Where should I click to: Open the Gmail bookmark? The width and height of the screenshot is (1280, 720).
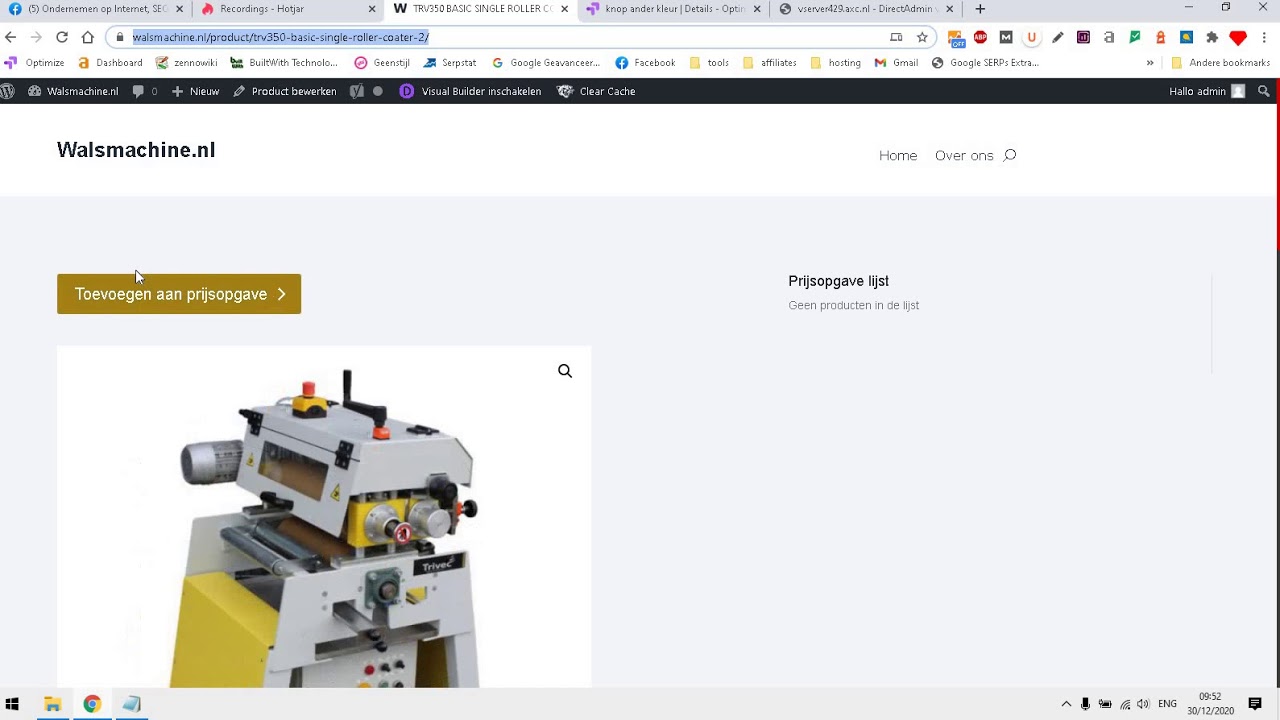[896, 62]
